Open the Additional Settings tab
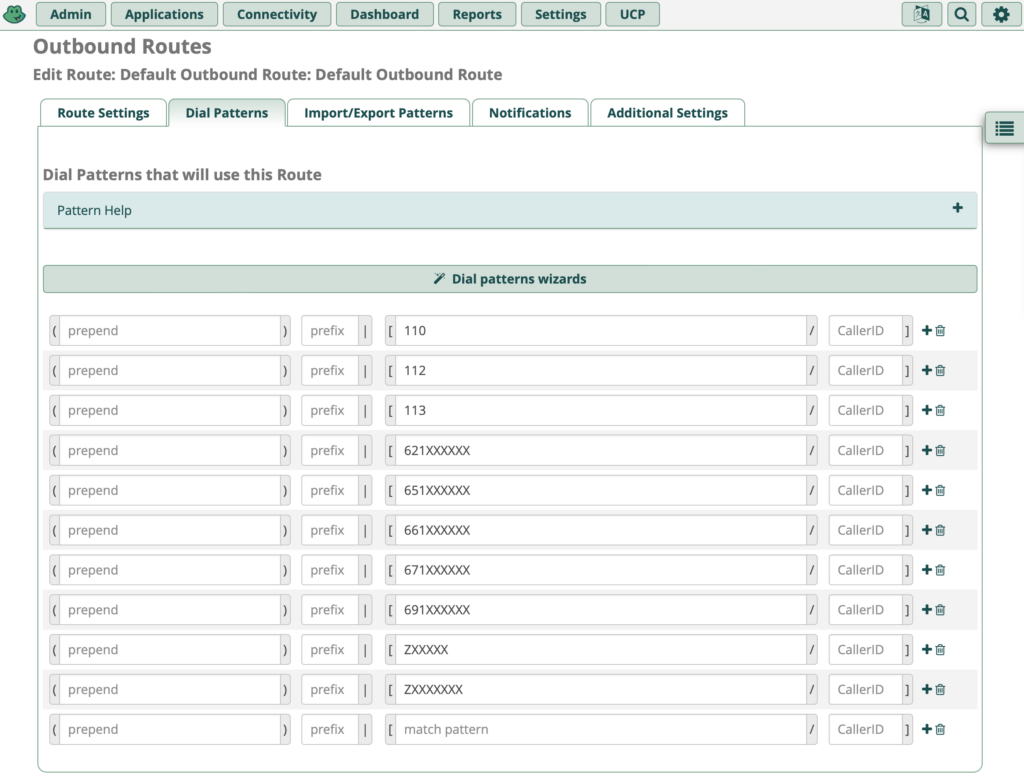This screenshot has width=1024, height=780. [x=667, y=113]
